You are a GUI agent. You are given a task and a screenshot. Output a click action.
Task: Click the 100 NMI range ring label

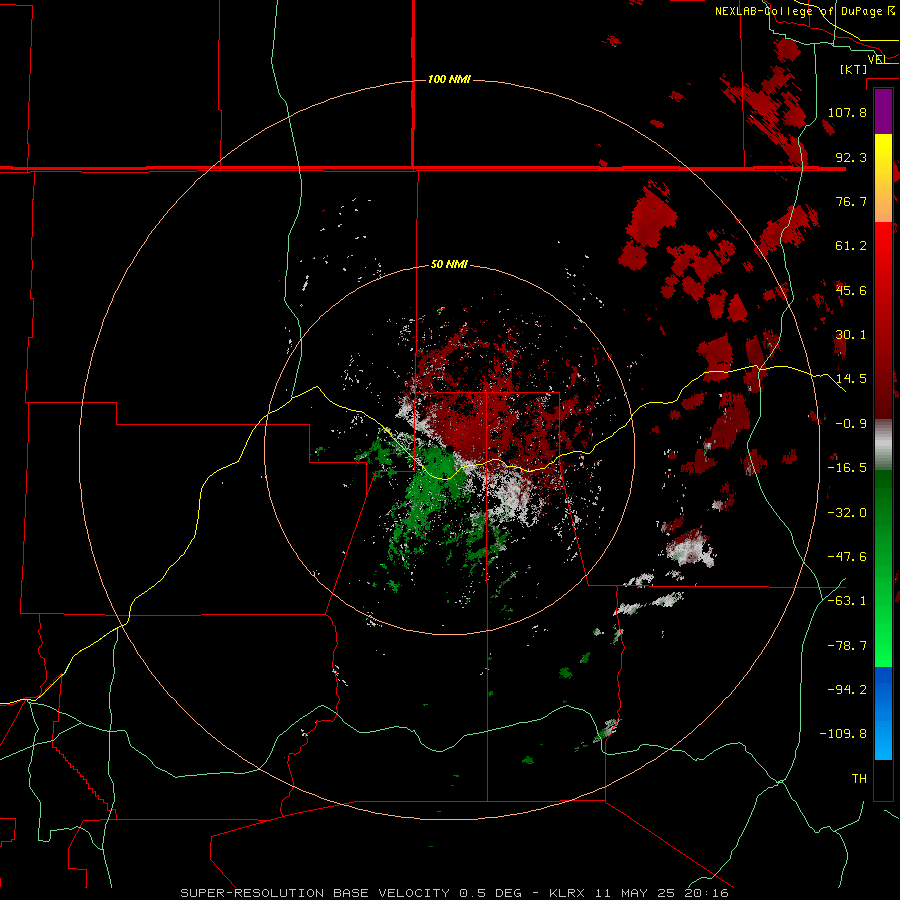(449, 79)
